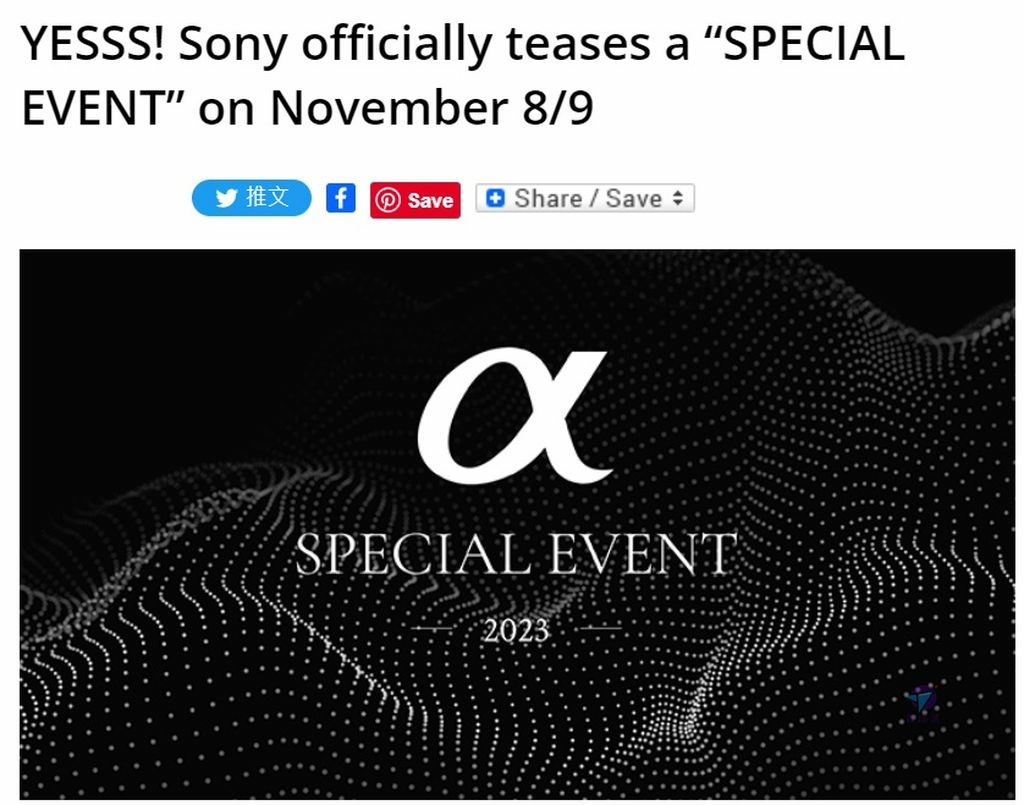This screenshot has width=1024, height=805.
Task: Tweet this article using the 推文 button
Action: (251, 198)
